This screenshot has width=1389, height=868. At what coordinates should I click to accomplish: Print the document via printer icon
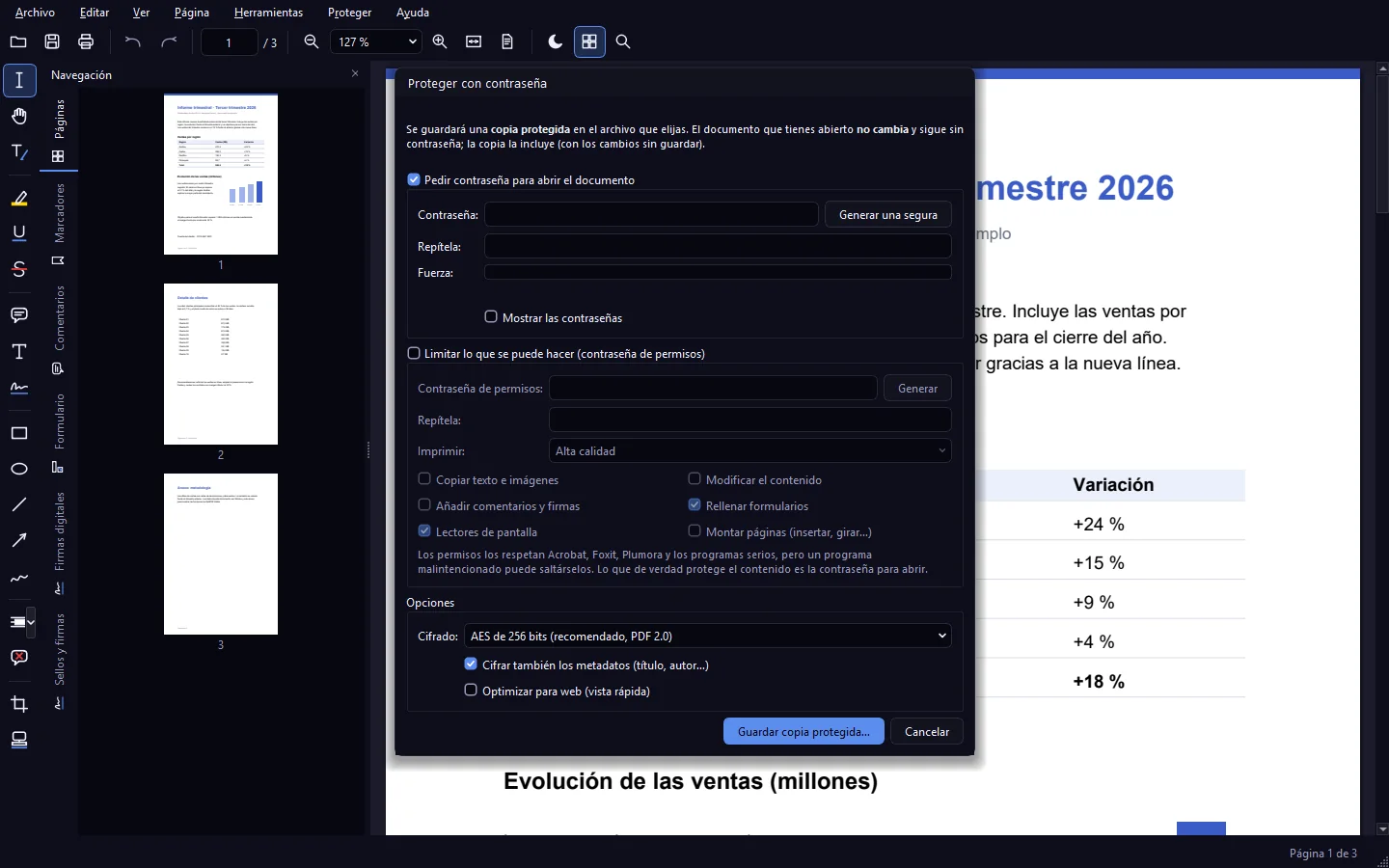point(86,41)
